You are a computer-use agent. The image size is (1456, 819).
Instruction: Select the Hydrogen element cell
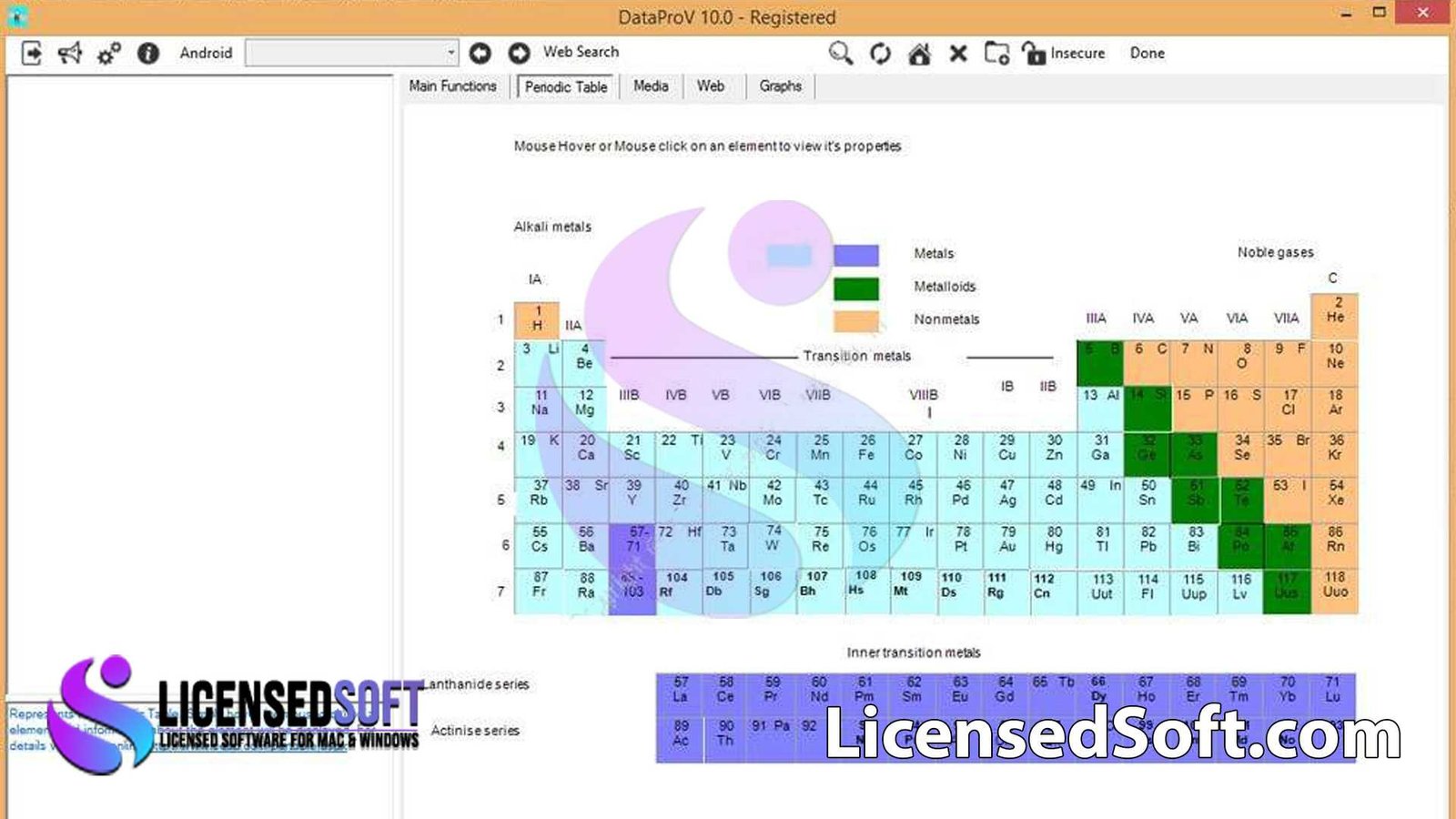point(538,318)
